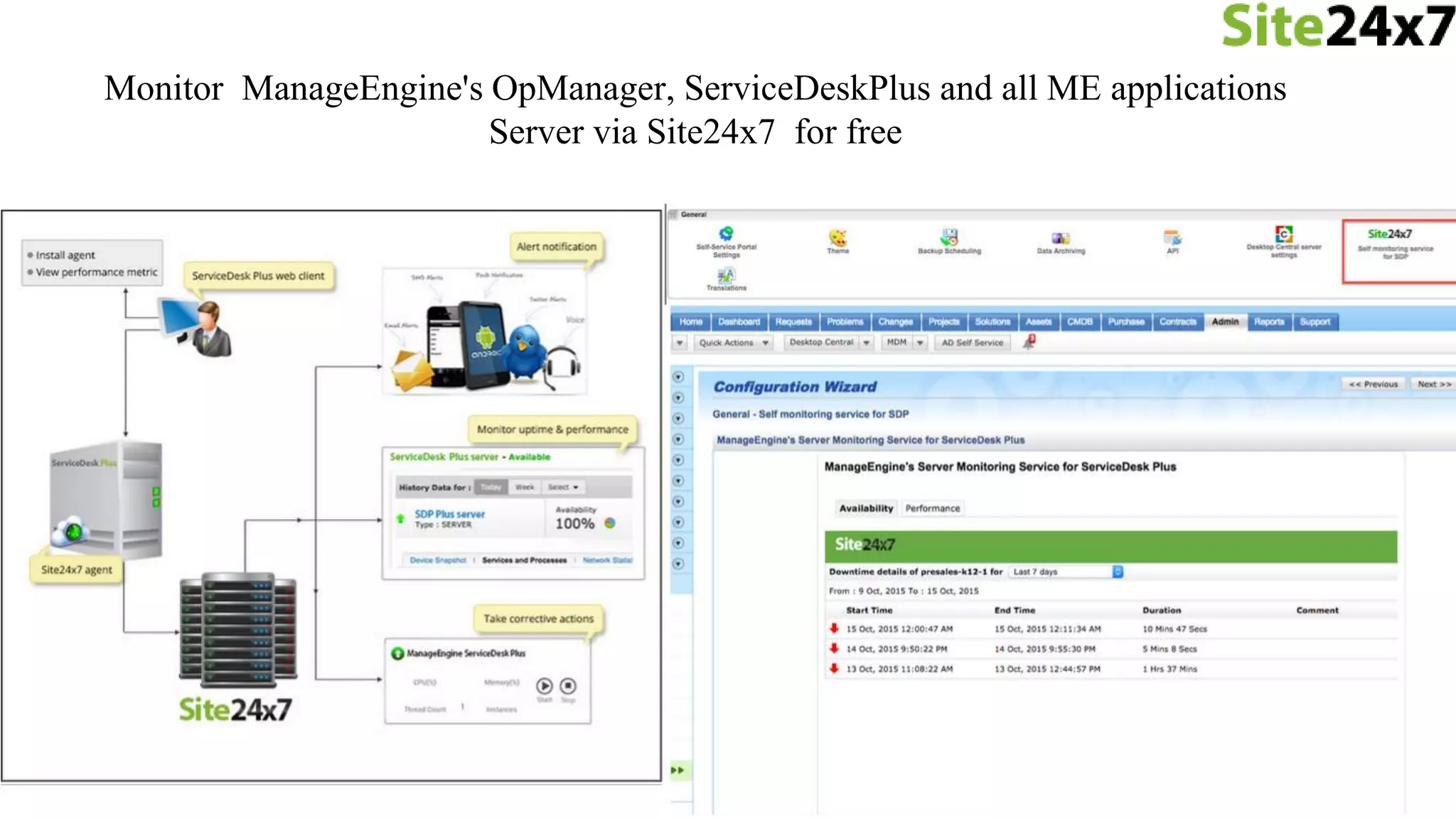
Task: Open the Theme settings icon
Action: pyautogui.click(x=838, y=237)
